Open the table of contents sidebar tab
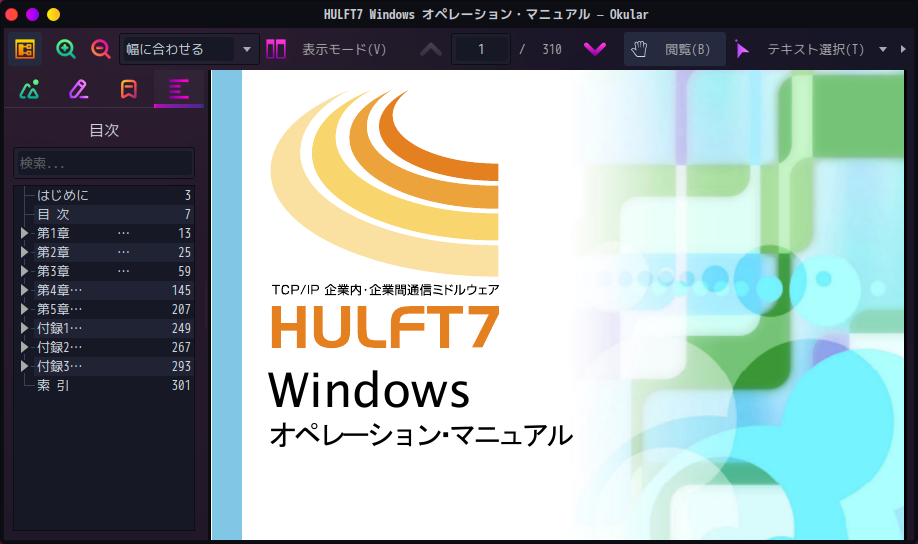 click(179, 89)
